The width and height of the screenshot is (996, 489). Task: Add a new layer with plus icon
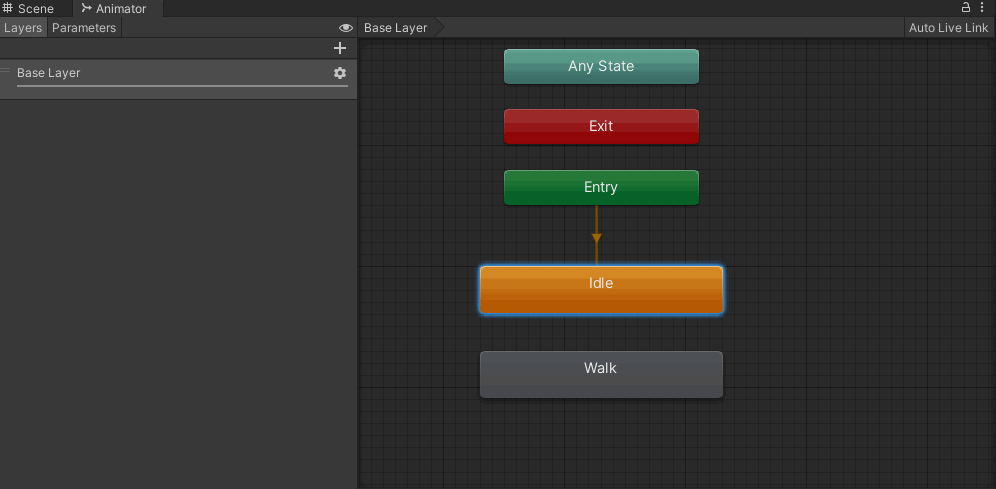coord(340,48)
